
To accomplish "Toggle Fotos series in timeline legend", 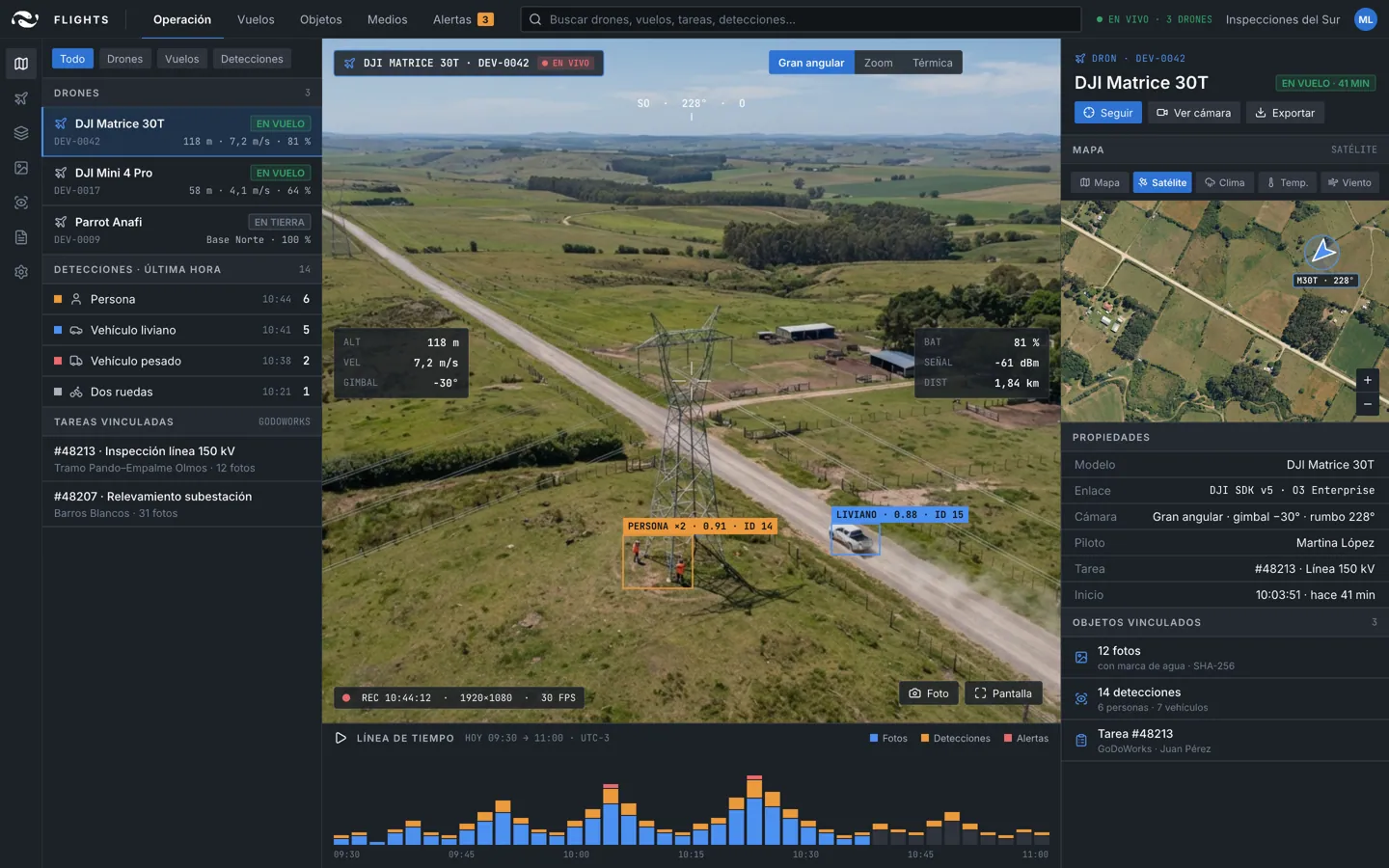I will 888,738.
